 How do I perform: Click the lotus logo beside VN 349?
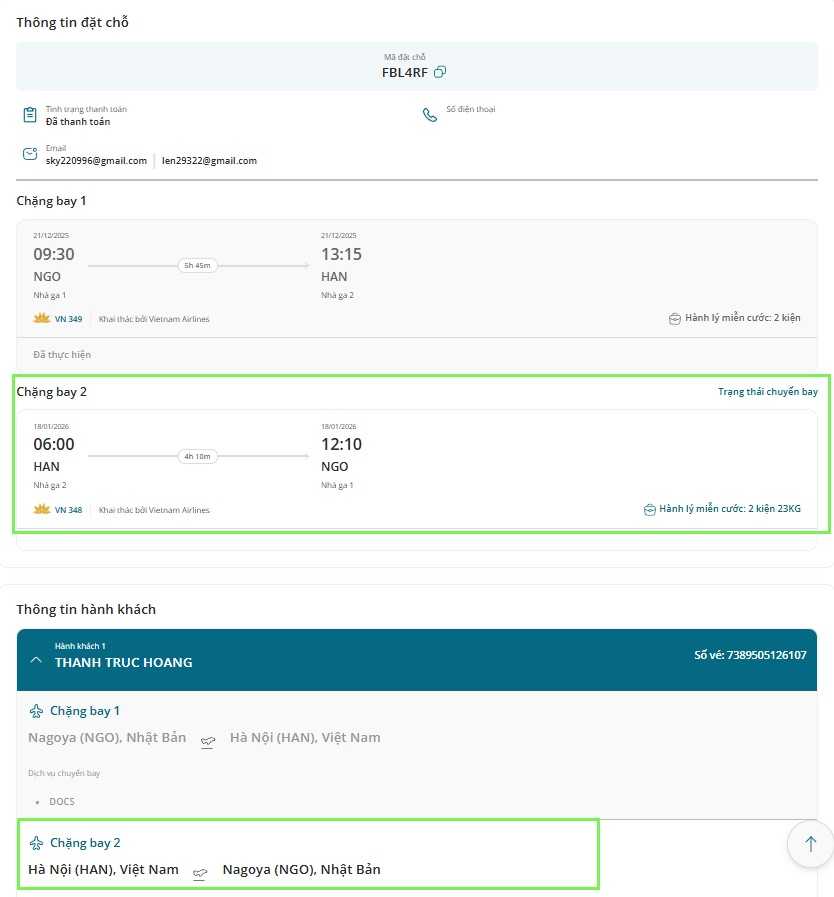pyautogui.click(x=42, y=318)
